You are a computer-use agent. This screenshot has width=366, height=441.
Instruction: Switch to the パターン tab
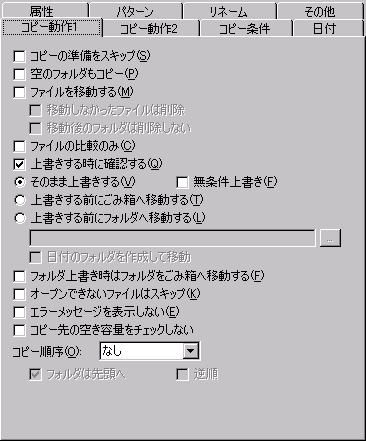(x=135, y=10)
